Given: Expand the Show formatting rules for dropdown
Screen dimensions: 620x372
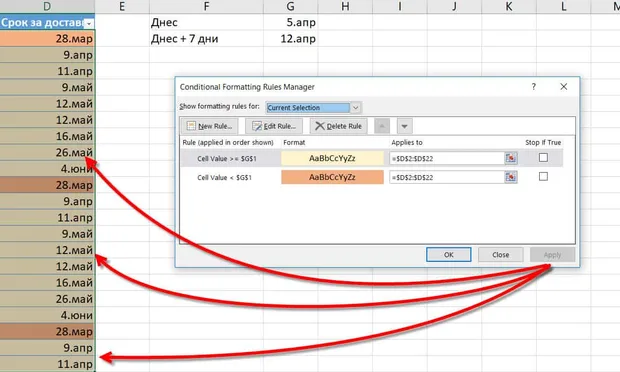Looking at the screenshot, I should click(355, 108).
